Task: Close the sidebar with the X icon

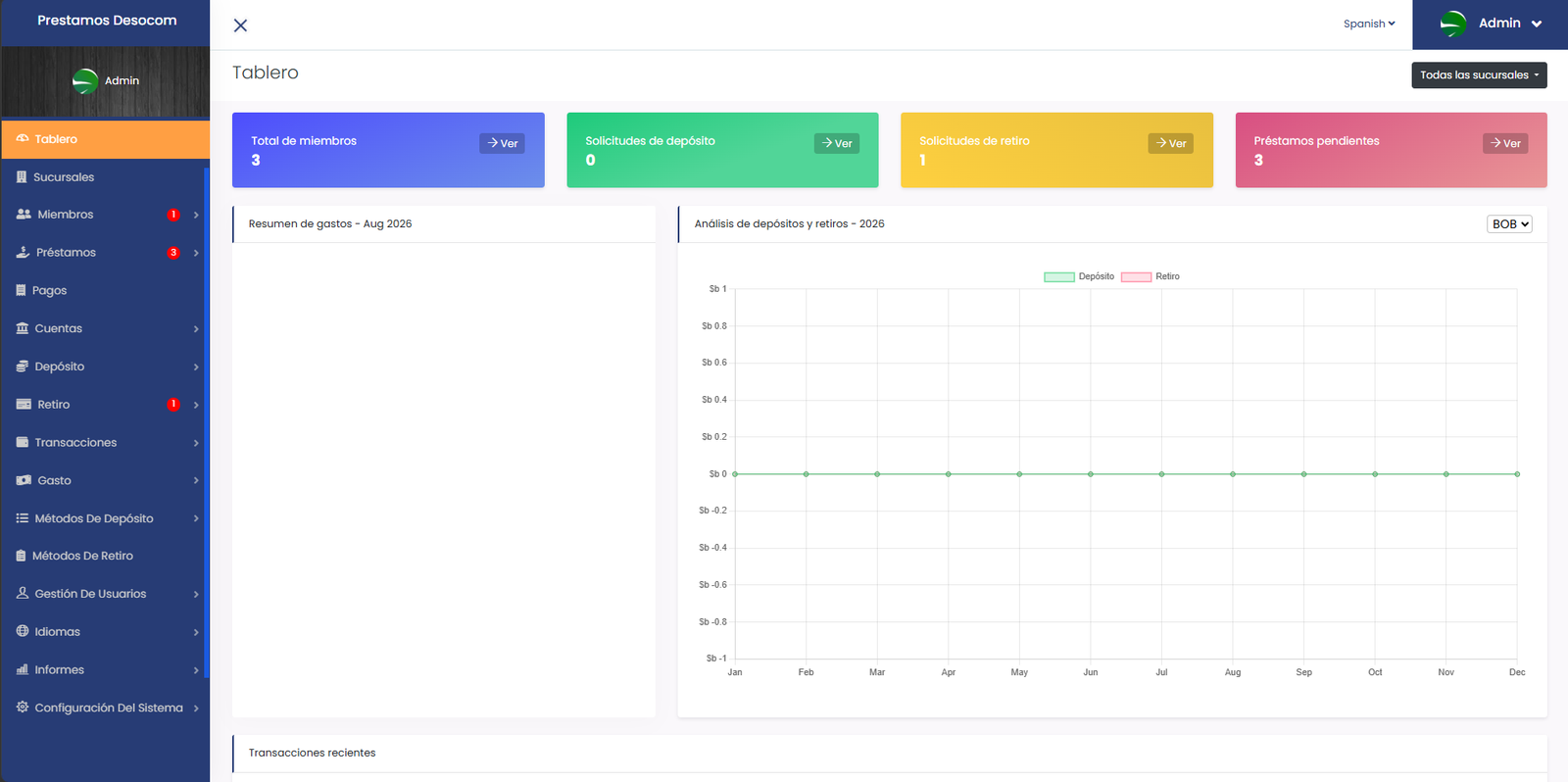Action: click(240, 25)
